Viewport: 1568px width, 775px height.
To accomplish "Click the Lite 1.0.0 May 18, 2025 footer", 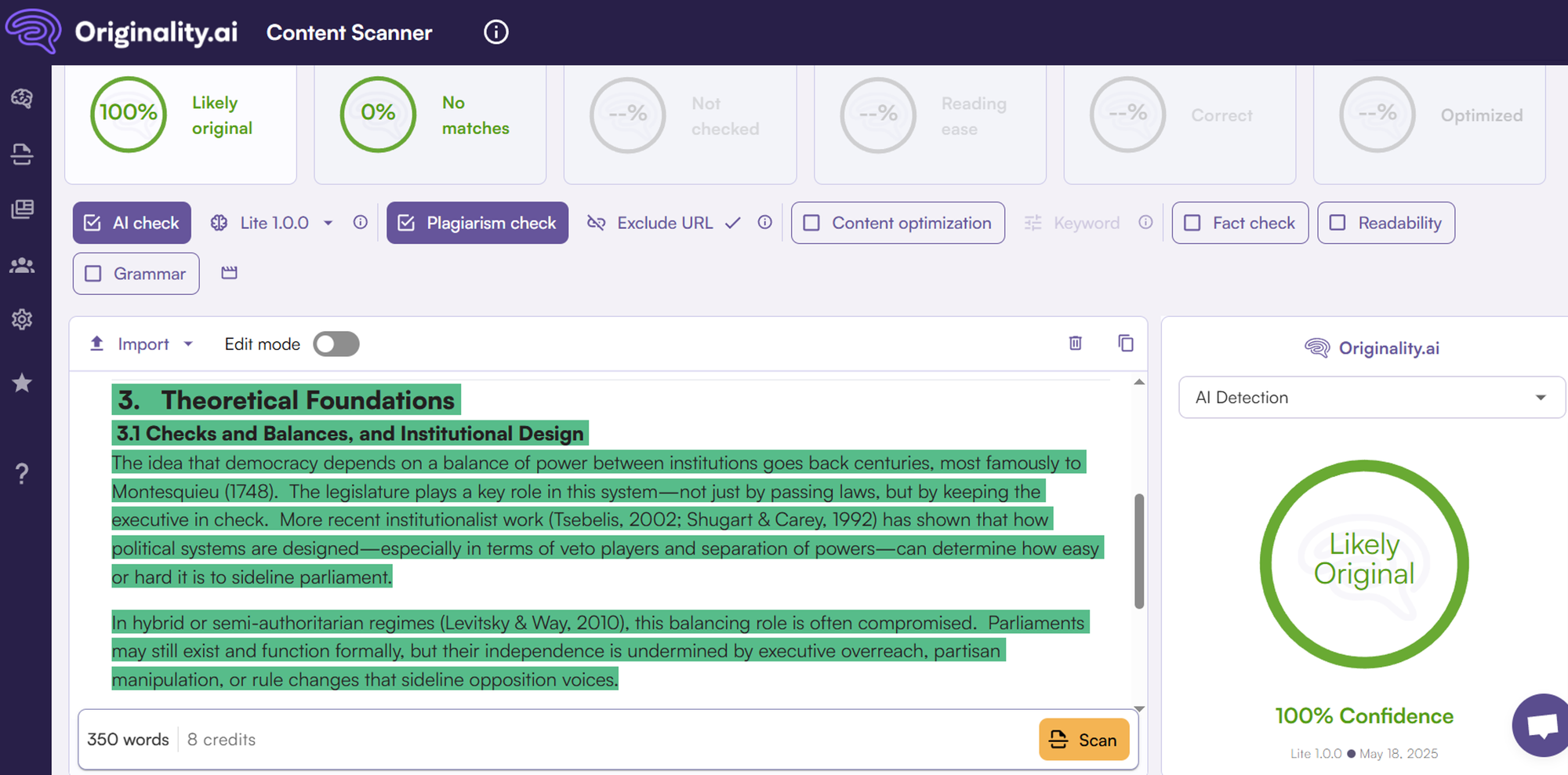I will point(1364,753).
